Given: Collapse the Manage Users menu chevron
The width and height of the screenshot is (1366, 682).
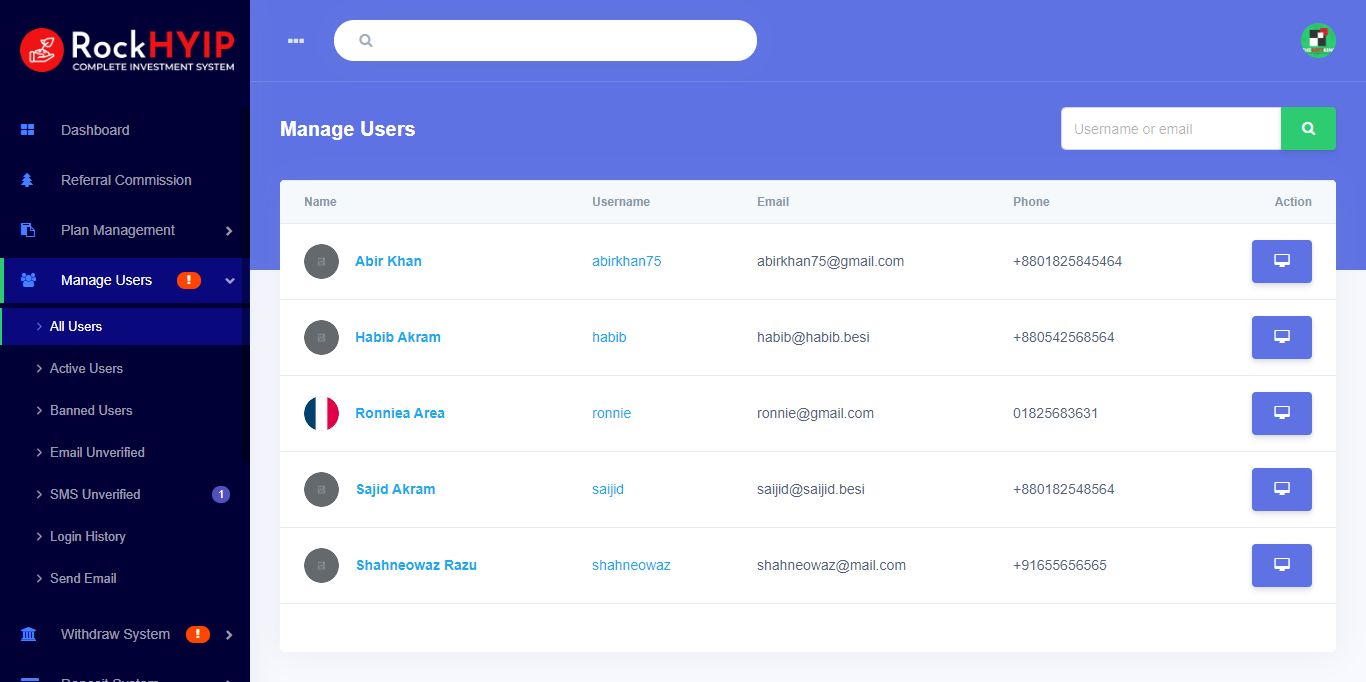Looking at the screenshot, I should pos(230,281).
